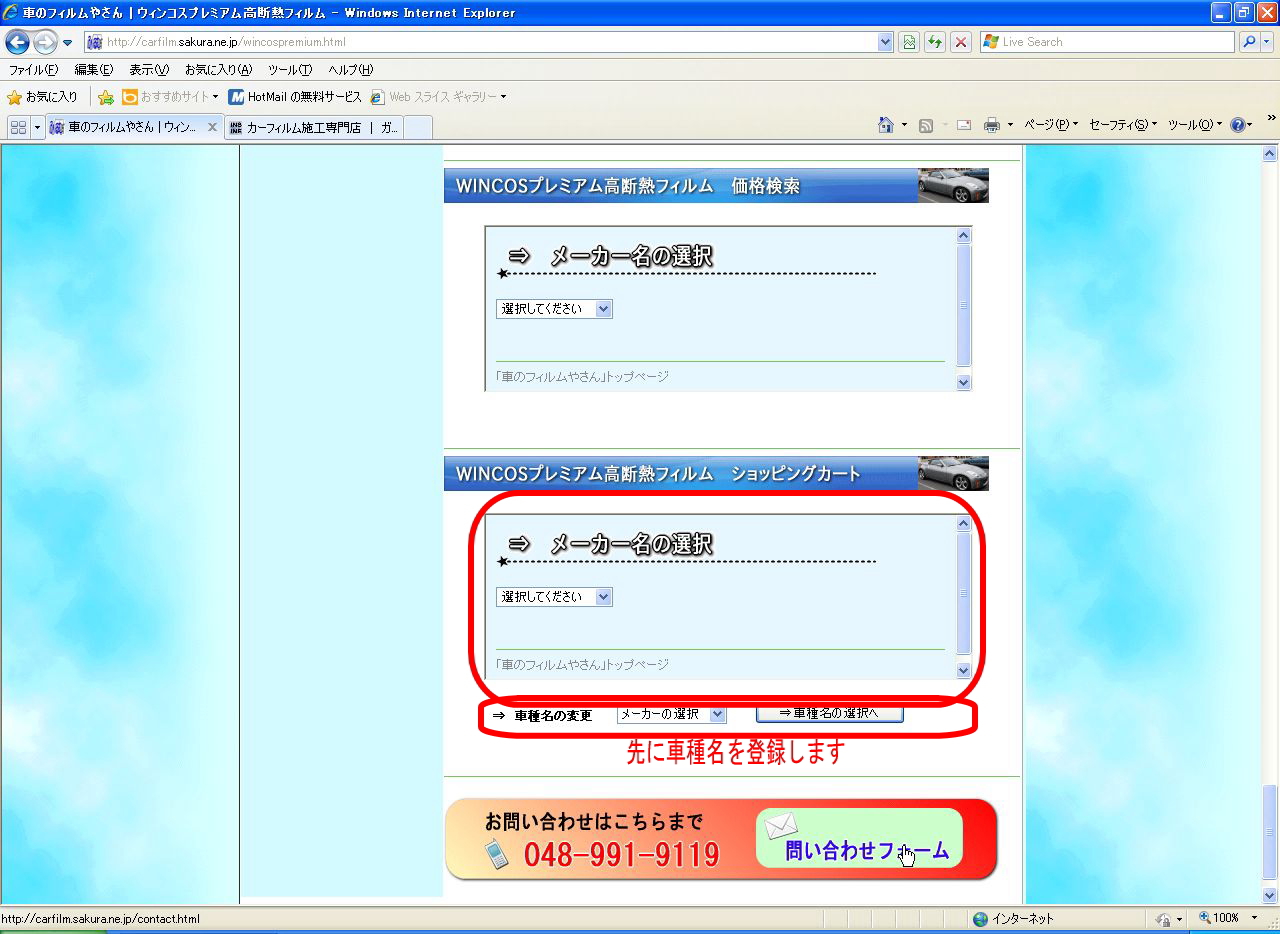
Task: Click the Home icon in the command bar
Action: tap(886, 125)
